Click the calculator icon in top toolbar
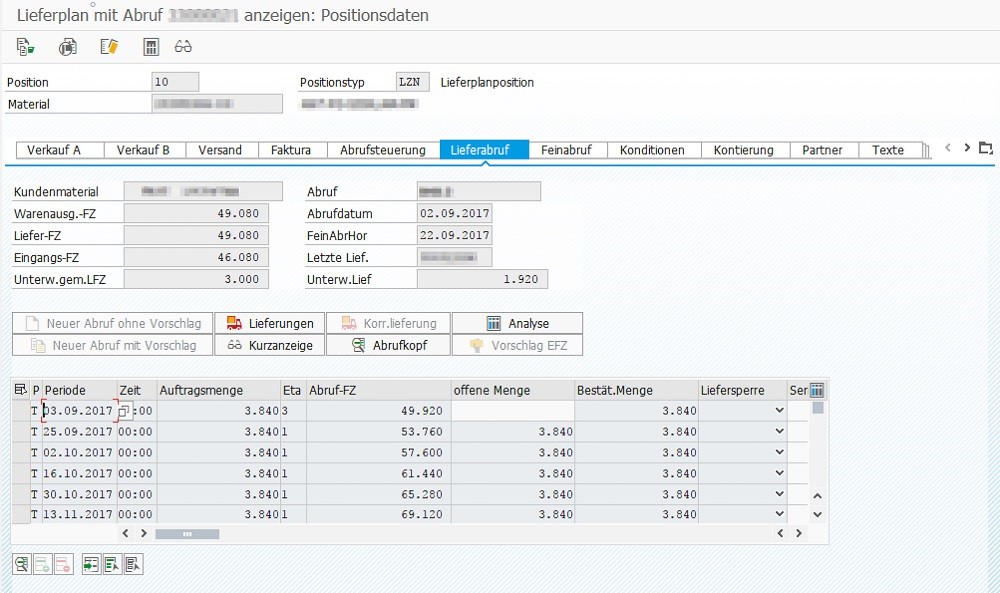The height and width of the screenshot is (593, 1000). pos(151,47)
